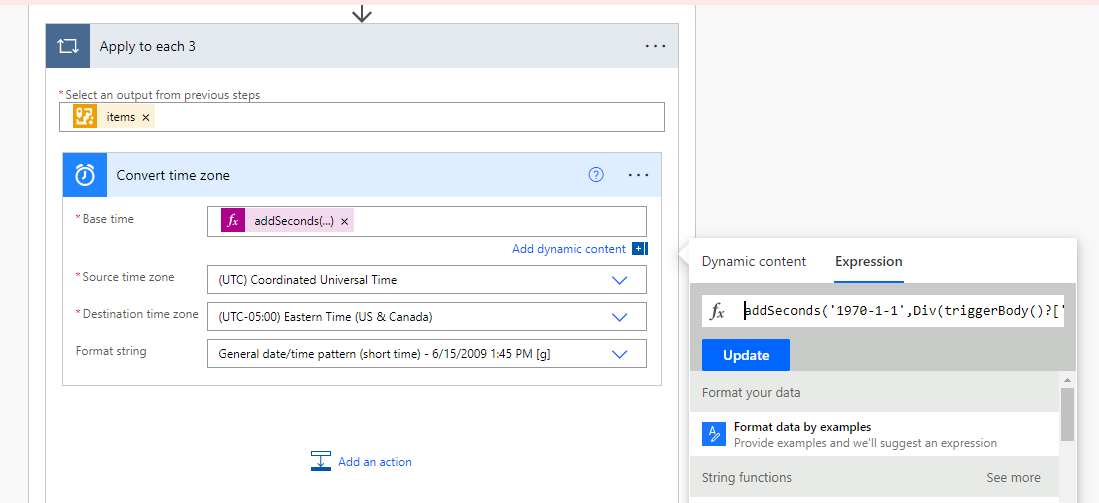Expand the Destination time zone dropdown
This screenshot has width=1099, height=503.
pos(620,316)
